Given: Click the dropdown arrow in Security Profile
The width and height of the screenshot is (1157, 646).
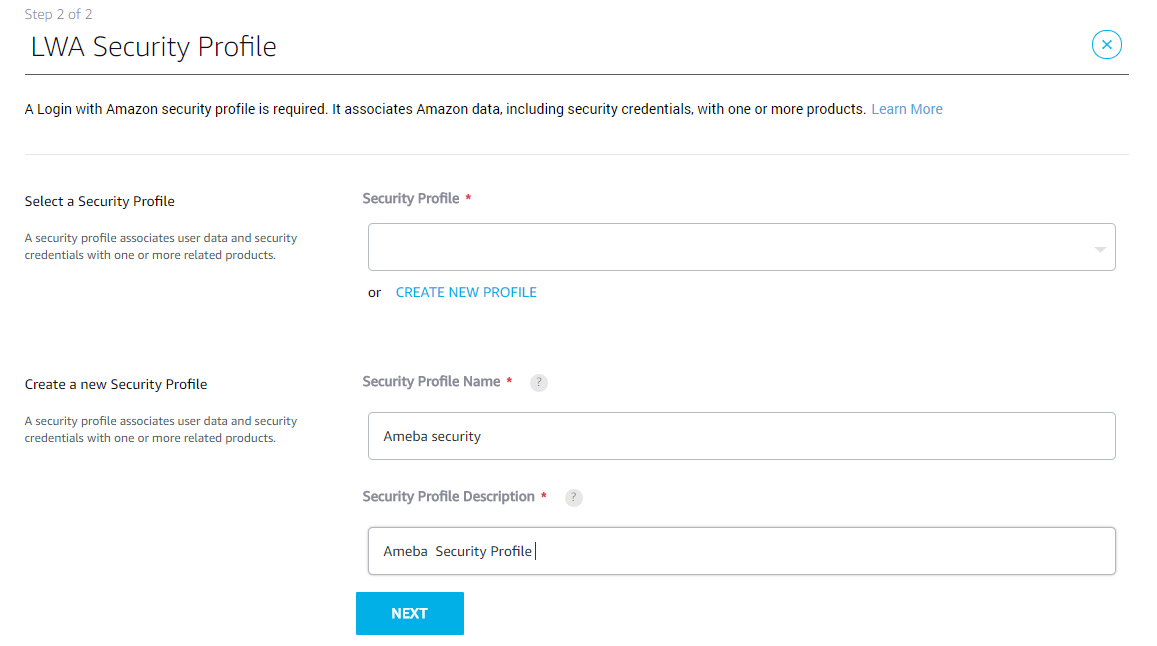Looking at the screenshot, I should point(1099,250).
